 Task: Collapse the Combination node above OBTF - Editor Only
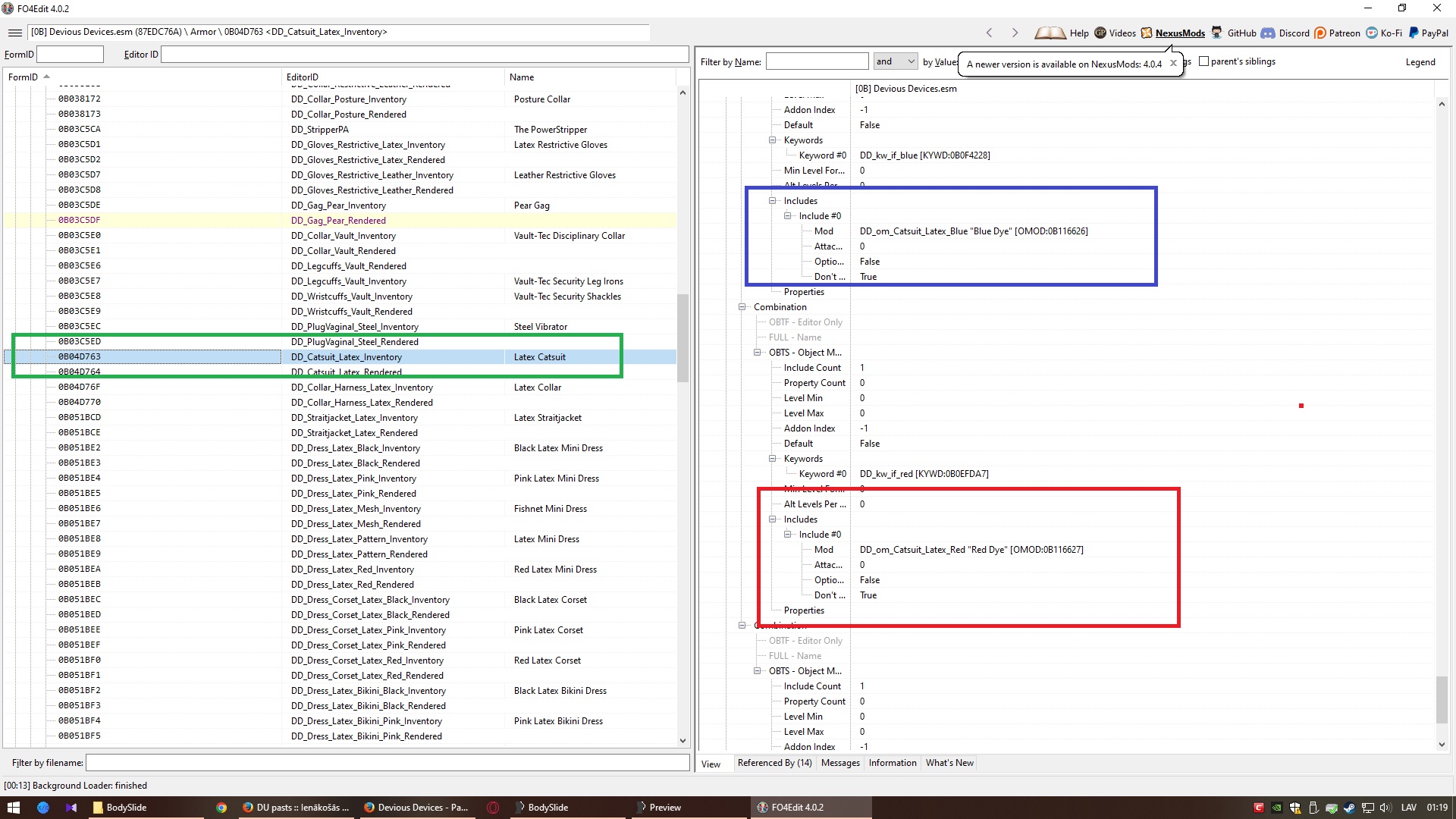(x=742, y=307)
